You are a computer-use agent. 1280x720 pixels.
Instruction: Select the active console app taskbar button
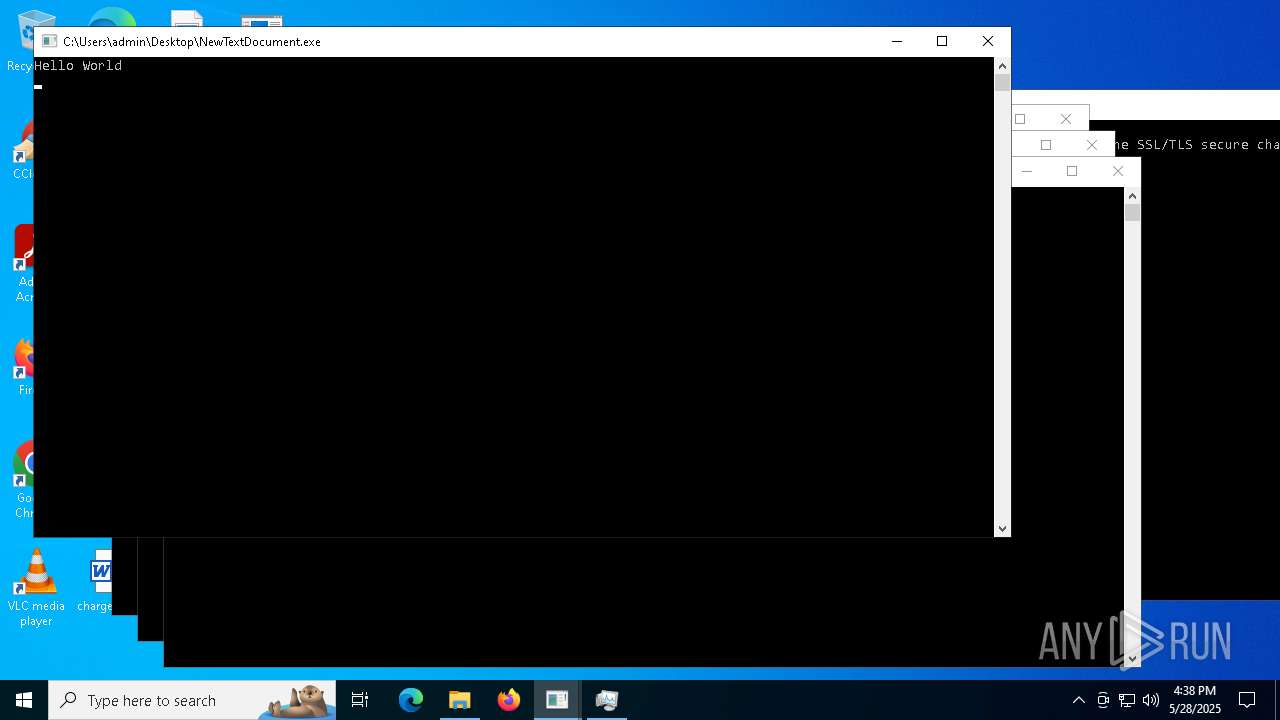point(557,700)
